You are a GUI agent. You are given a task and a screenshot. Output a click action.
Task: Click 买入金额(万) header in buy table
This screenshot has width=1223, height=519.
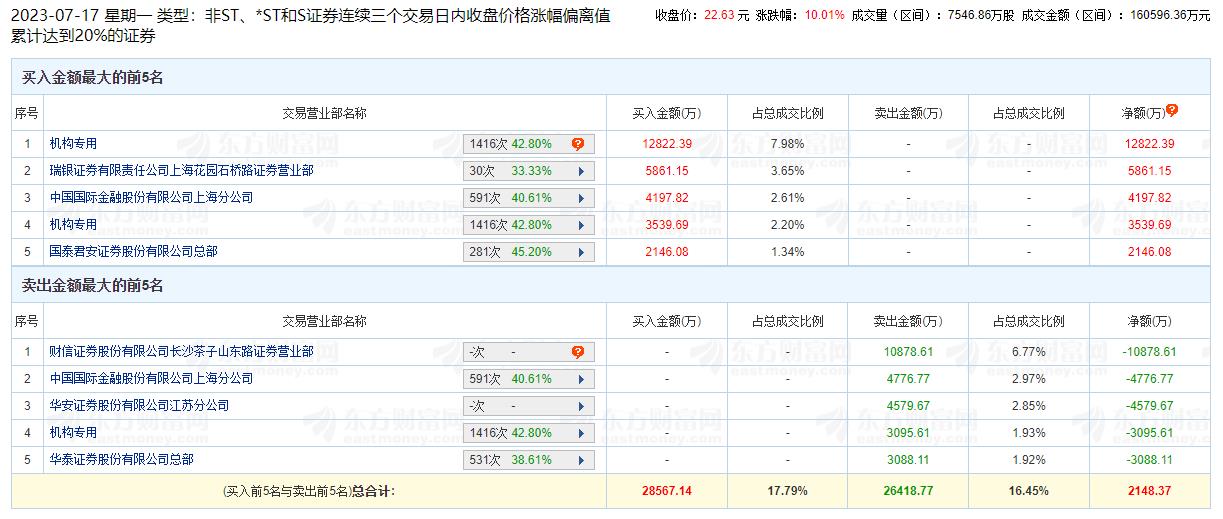667,113
